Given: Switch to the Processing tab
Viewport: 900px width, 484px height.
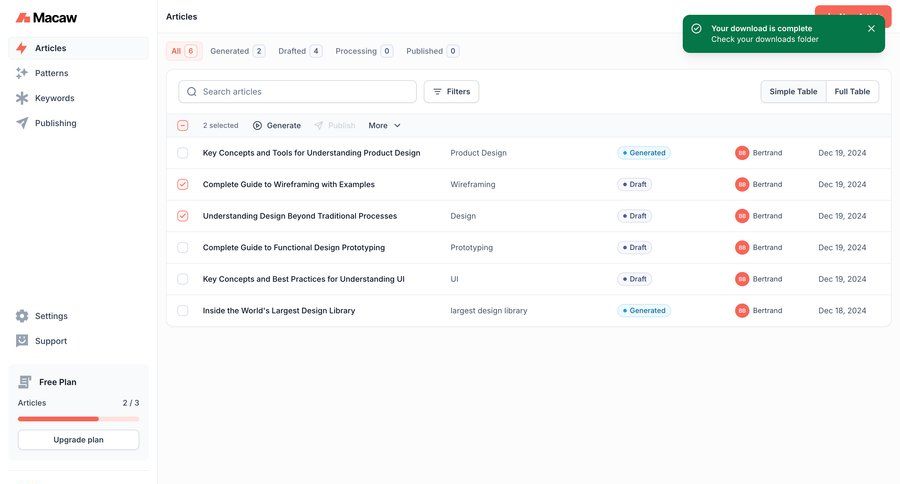Looking at the screenshot, I should pos(364,51).
